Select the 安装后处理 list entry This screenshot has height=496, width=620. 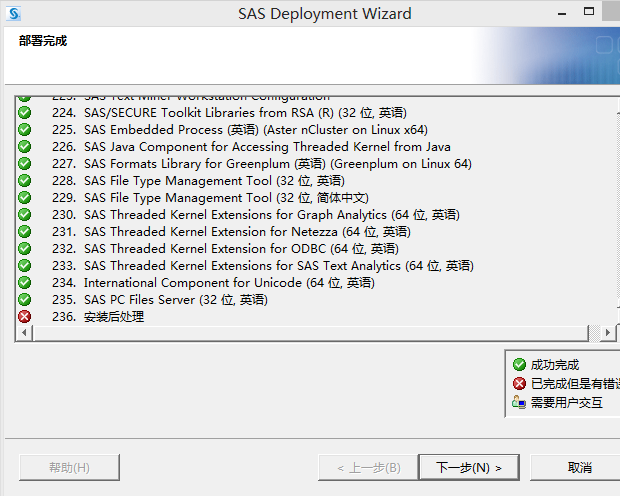coord(114,317)
